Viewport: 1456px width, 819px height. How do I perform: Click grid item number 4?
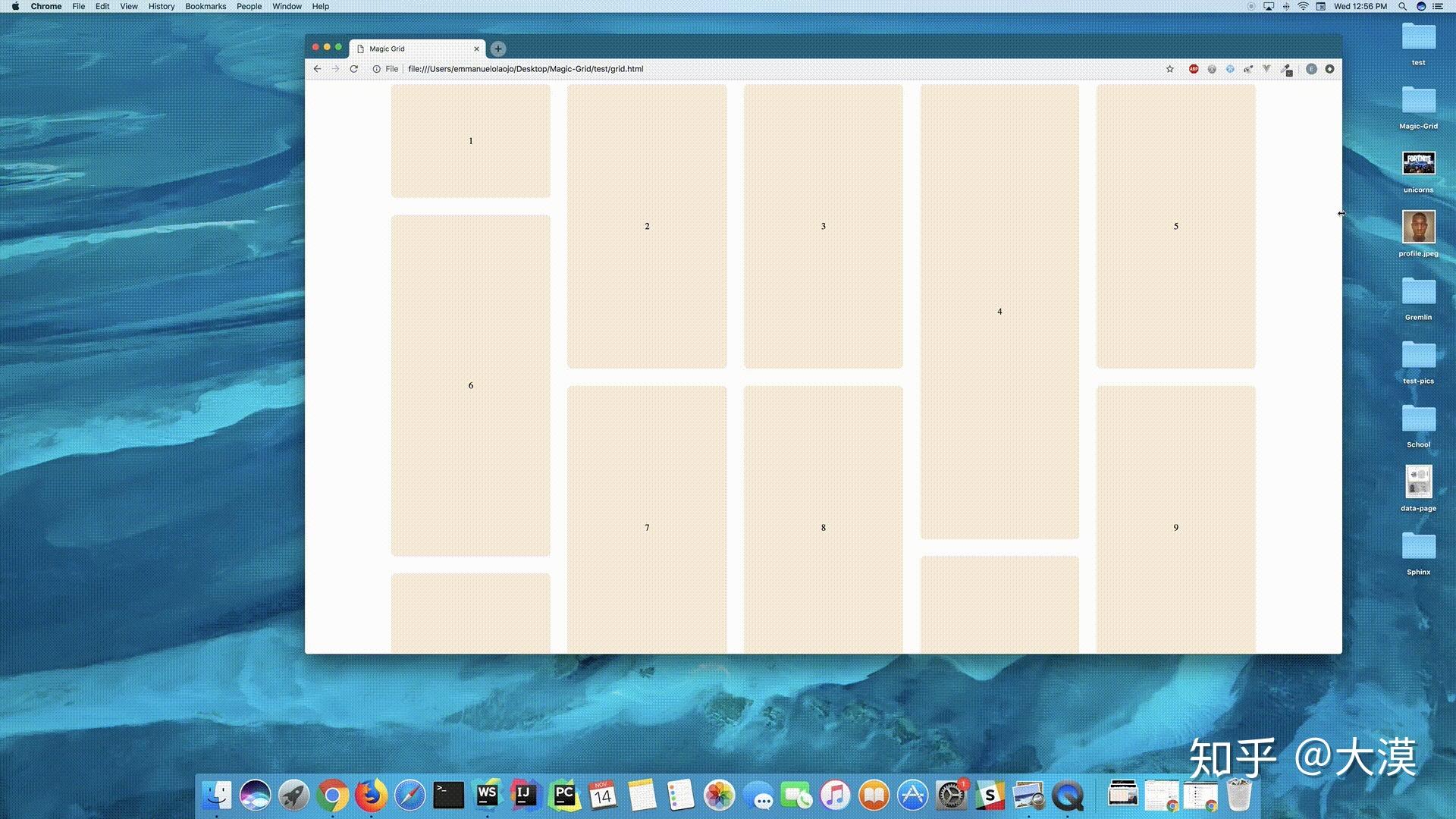[x=999, y=312]
